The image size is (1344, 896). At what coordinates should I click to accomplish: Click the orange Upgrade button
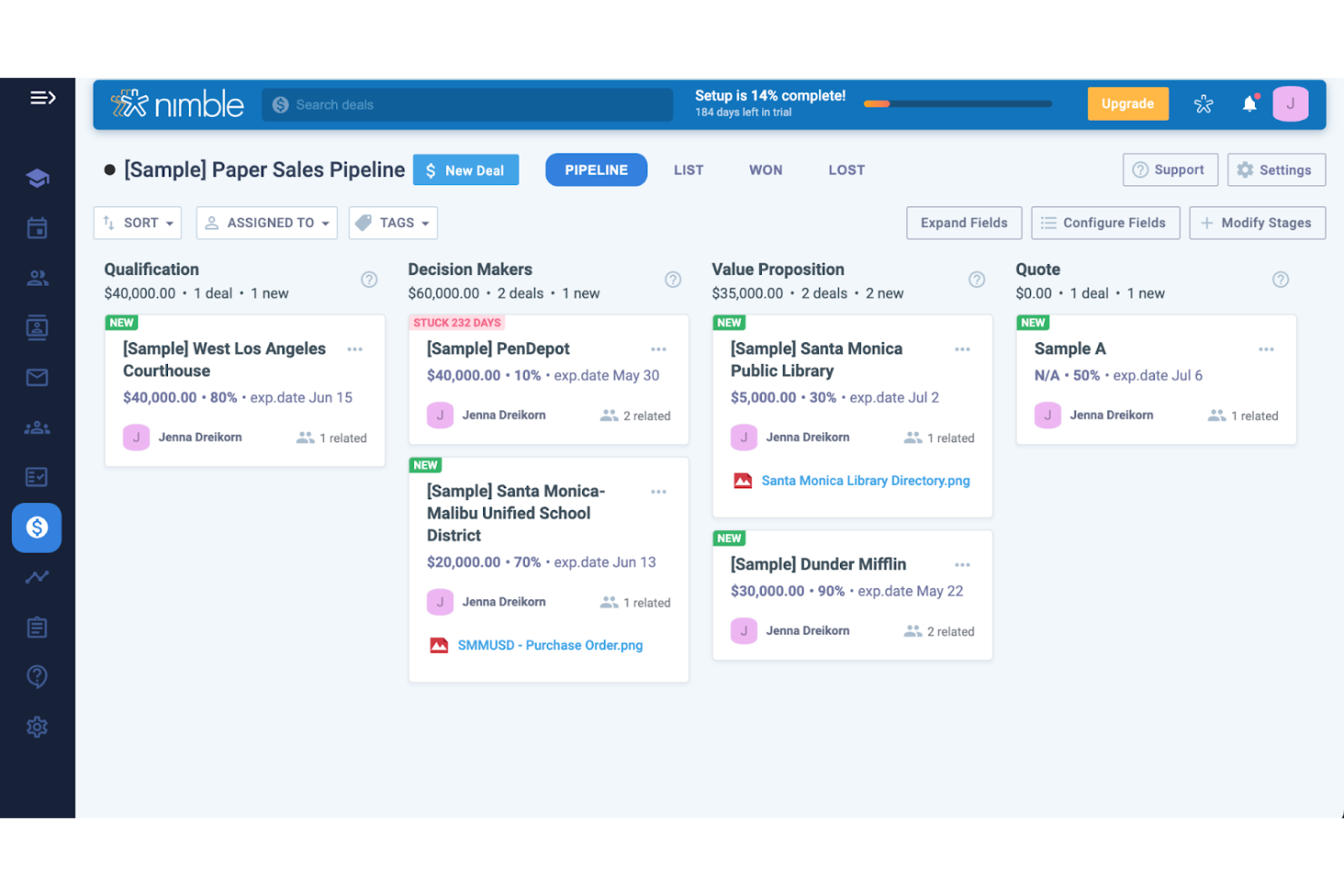[x=1127, y=104]
